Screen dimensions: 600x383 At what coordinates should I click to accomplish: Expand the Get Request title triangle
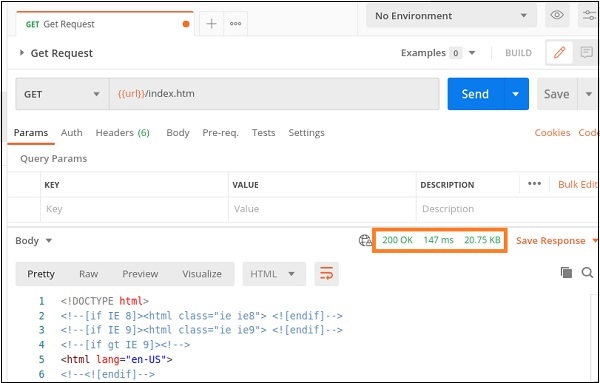point(22,53)
